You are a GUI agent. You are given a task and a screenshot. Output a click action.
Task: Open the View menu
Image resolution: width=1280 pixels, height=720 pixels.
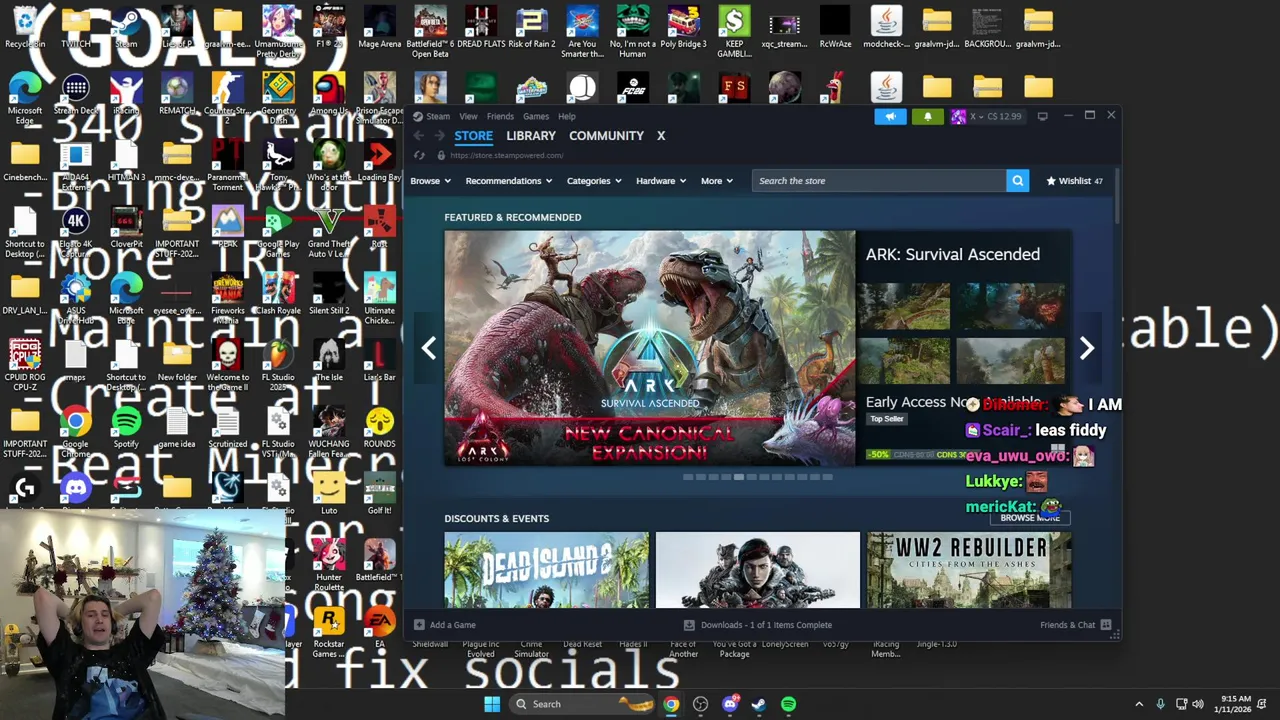468,116
